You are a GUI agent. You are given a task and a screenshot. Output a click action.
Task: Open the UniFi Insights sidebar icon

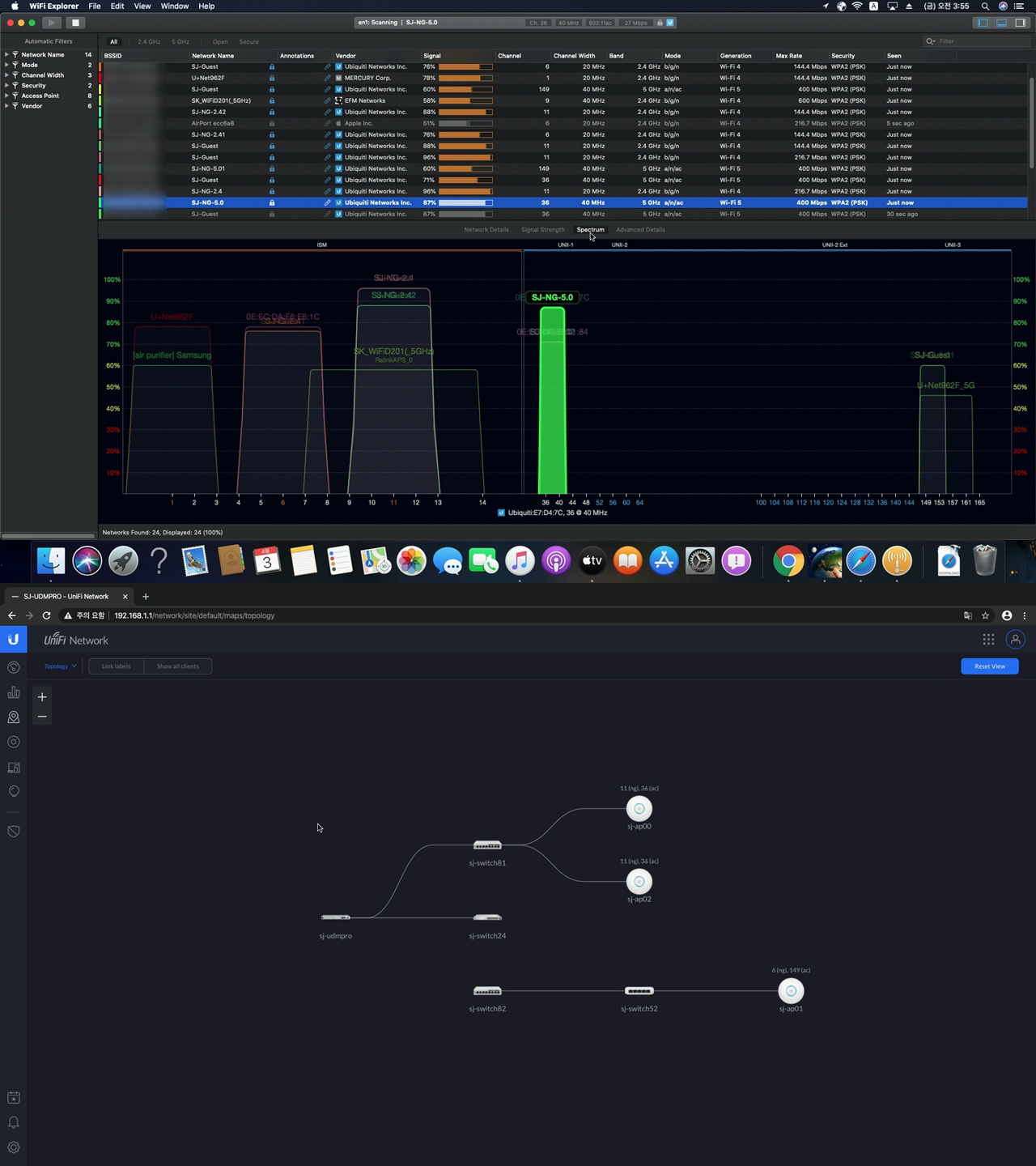pos(14,791)
